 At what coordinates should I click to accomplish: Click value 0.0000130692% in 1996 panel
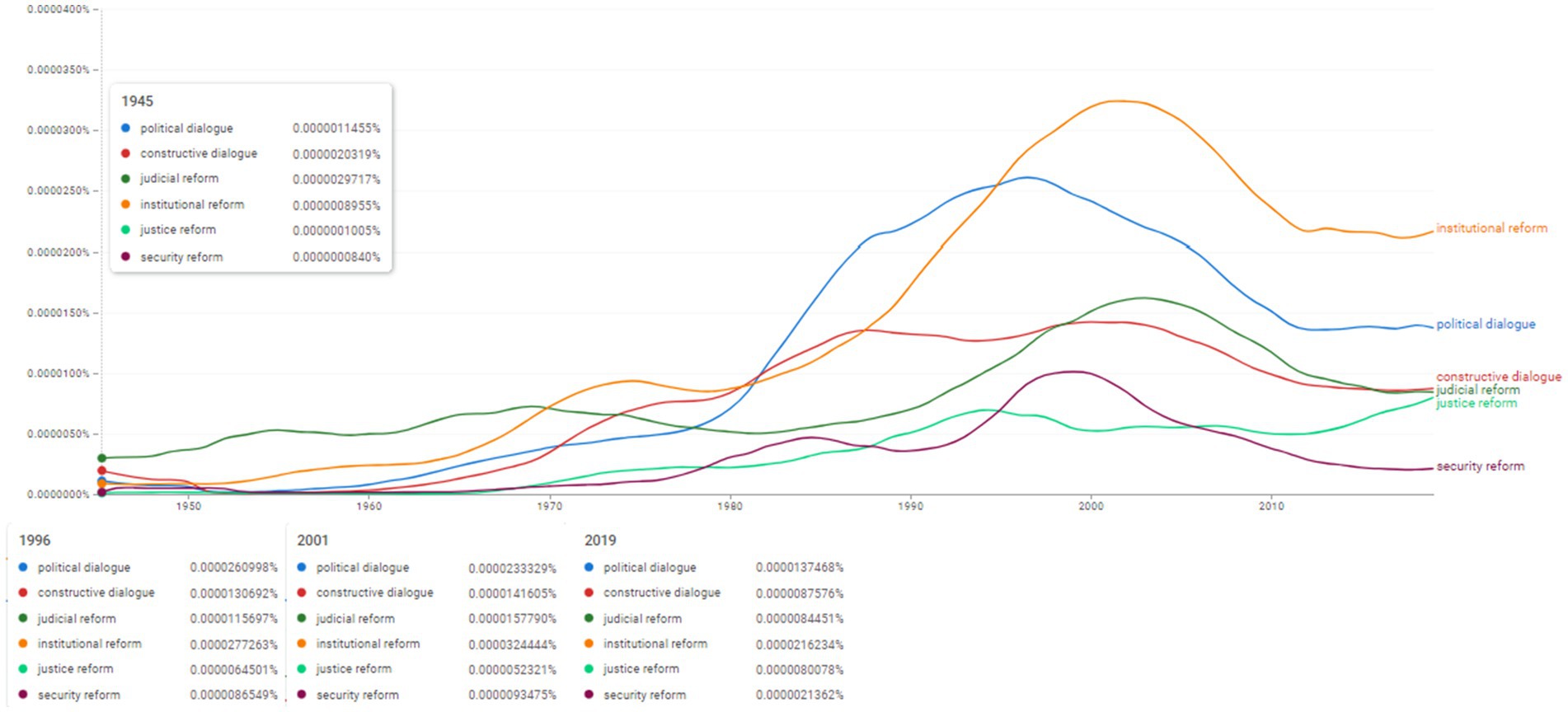[234, 593]
